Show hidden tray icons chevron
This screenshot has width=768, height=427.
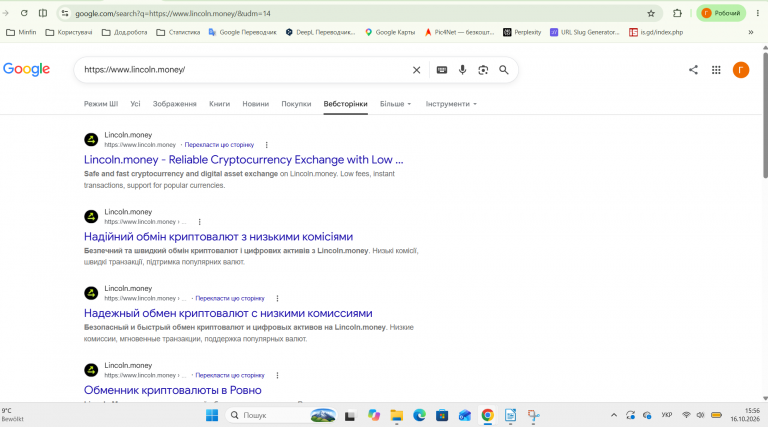(614, 415)
